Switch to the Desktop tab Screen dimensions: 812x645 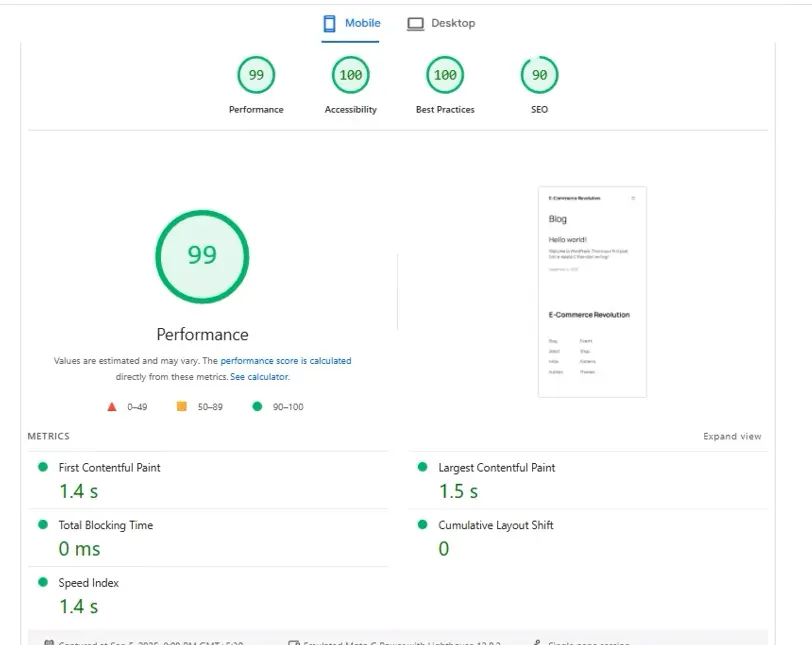[441, 23]
